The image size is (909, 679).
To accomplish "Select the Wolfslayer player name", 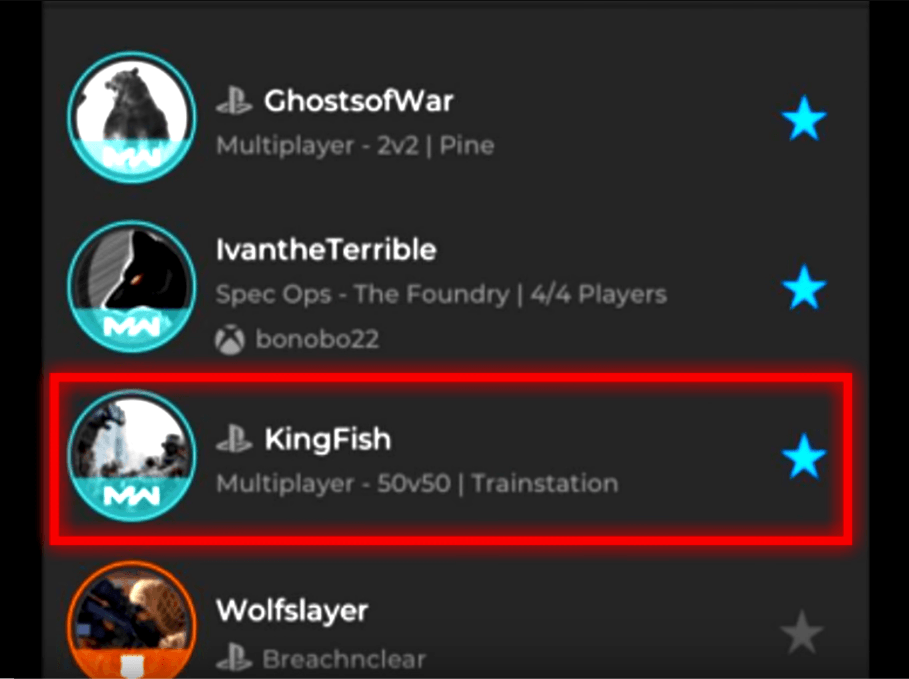I will (x=292, y=611).
